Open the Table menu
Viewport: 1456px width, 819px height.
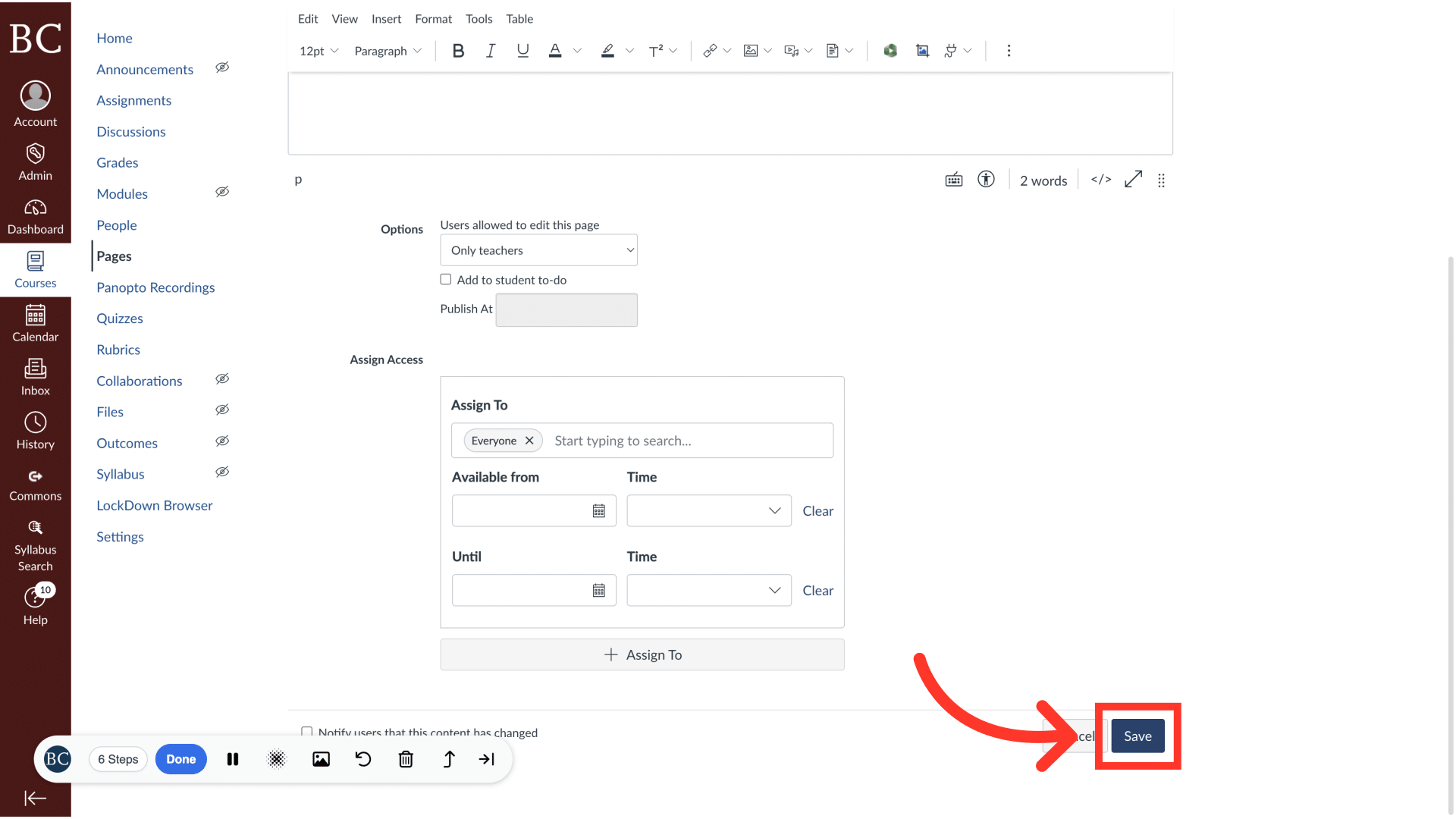tap(519, 19)
